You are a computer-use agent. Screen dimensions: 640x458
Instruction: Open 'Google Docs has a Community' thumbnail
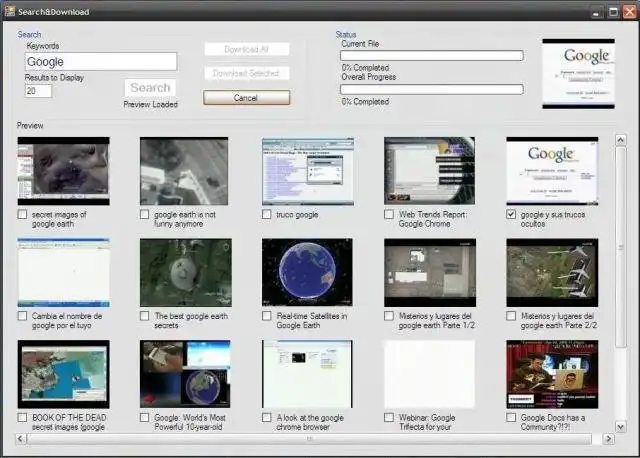[x=552, y=374]
